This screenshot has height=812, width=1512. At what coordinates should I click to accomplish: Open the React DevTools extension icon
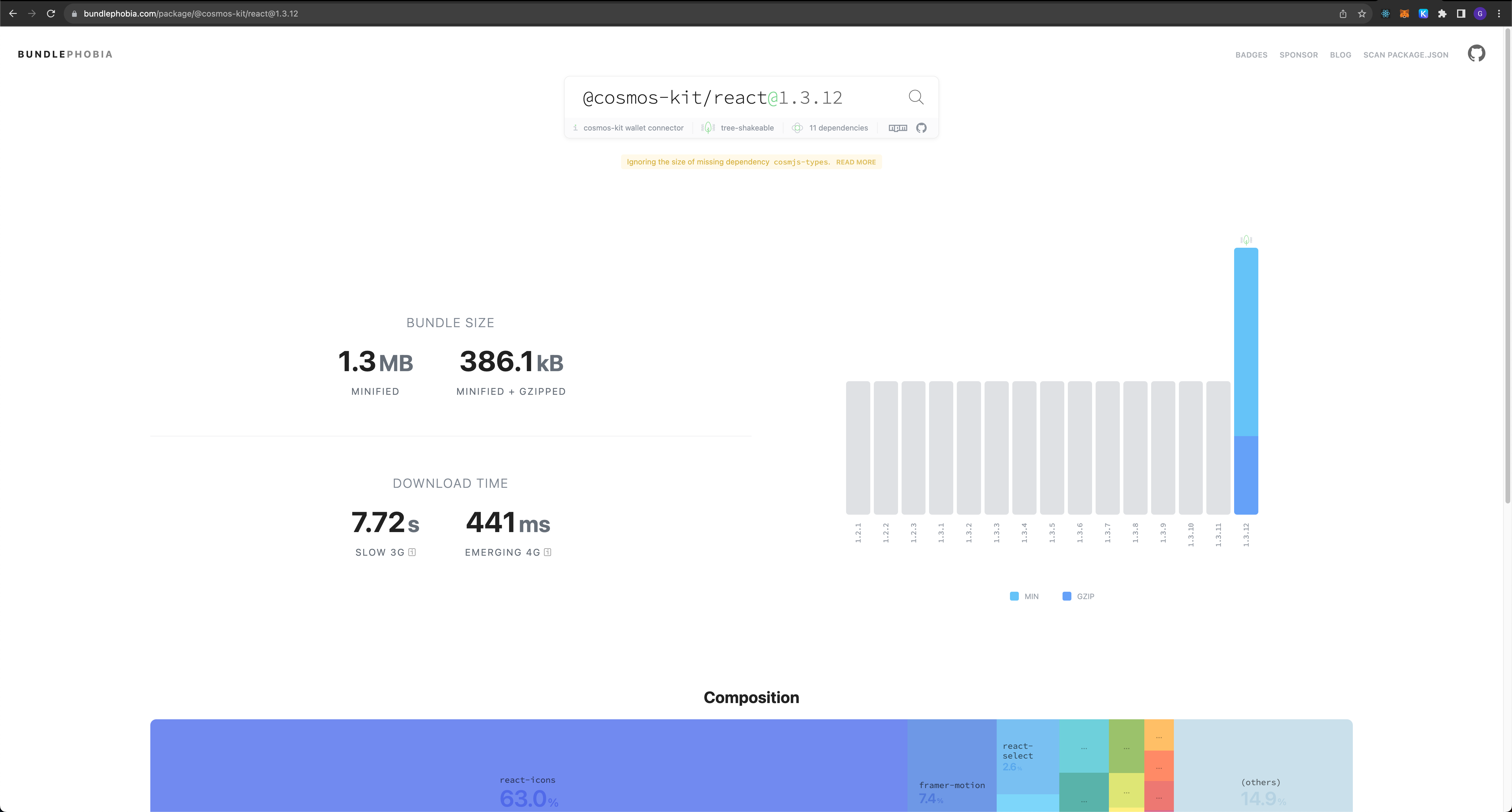click(1385, 14)
